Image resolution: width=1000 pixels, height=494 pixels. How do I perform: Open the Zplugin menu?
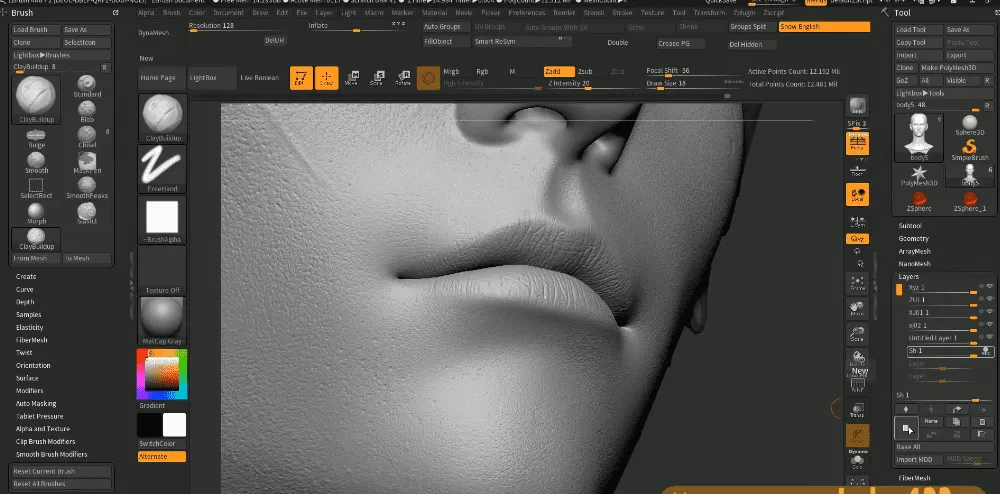(746, 13)
